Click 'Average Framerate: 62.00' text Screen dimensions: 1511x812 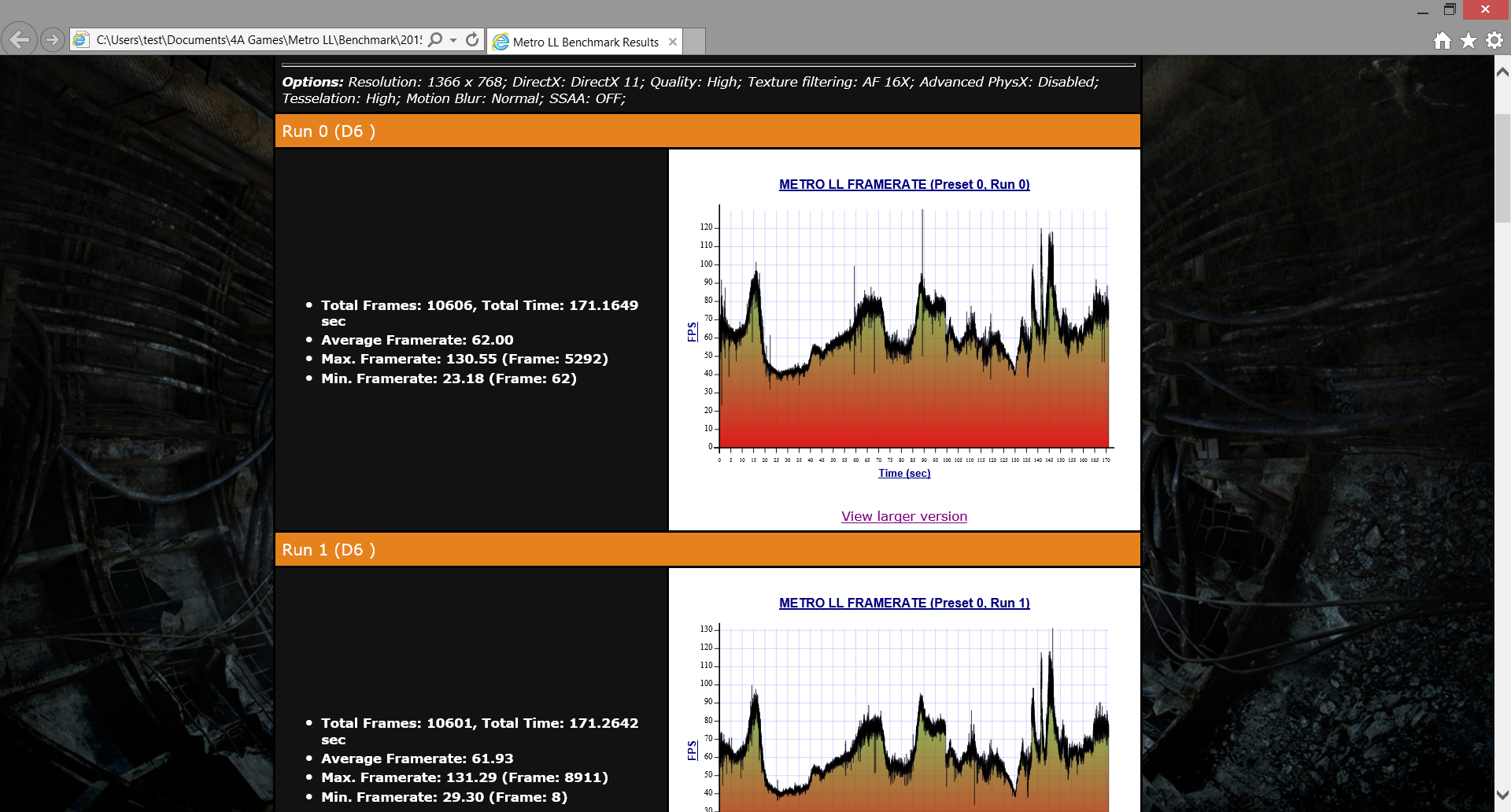[417, 340]
